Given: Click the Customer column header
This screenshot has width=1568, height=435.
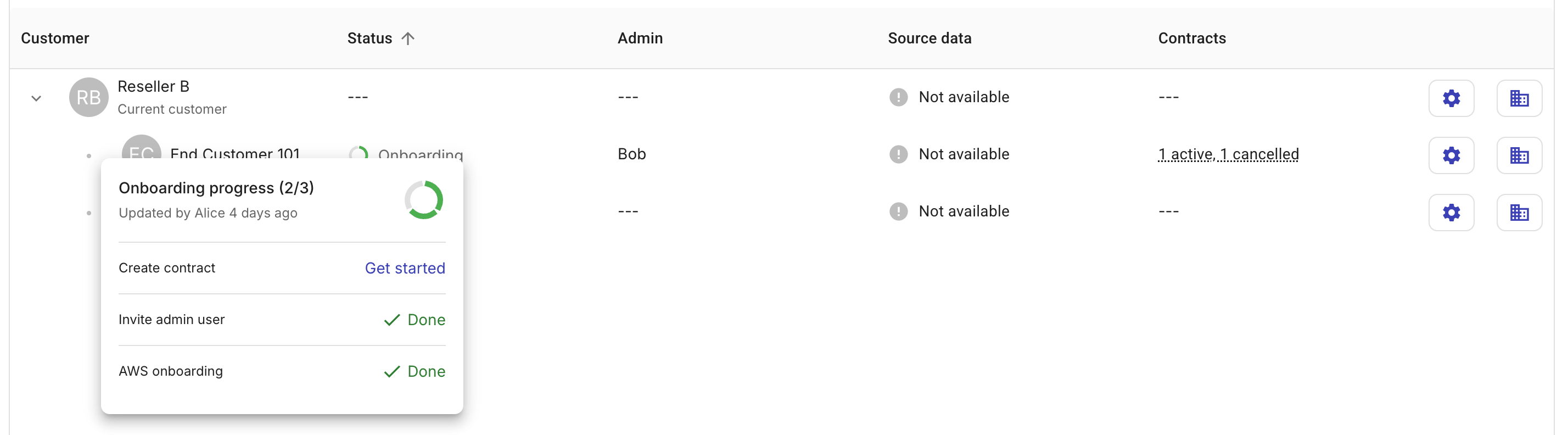Looking at the screenshot, I should (55, 38).
